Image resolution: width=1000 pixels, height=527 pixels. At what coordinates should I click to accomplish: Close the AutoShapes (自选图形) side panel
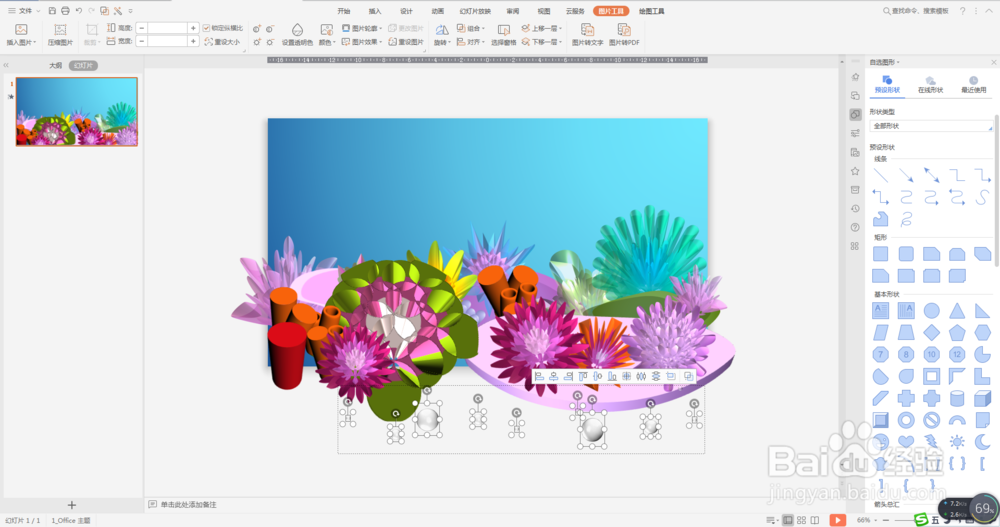(993, 62)
